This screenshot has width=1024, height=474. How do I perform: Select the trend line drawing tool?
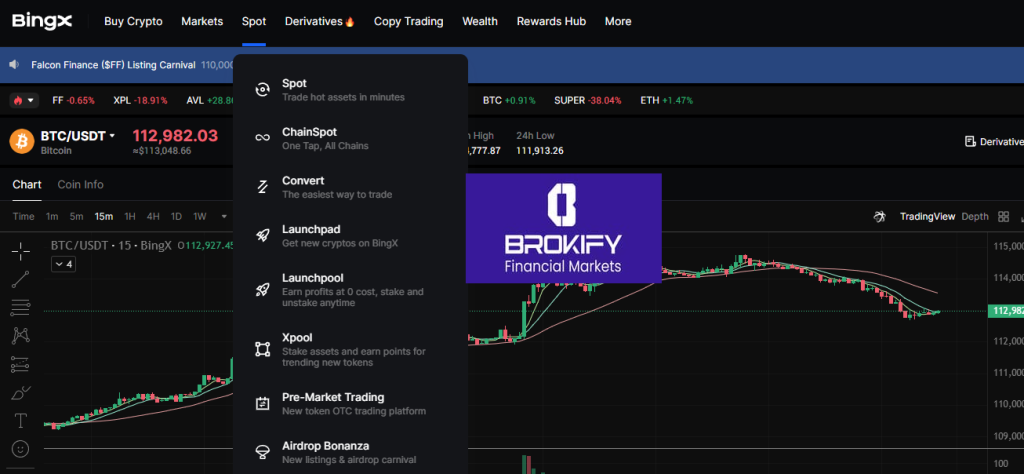tap(21, 279)
